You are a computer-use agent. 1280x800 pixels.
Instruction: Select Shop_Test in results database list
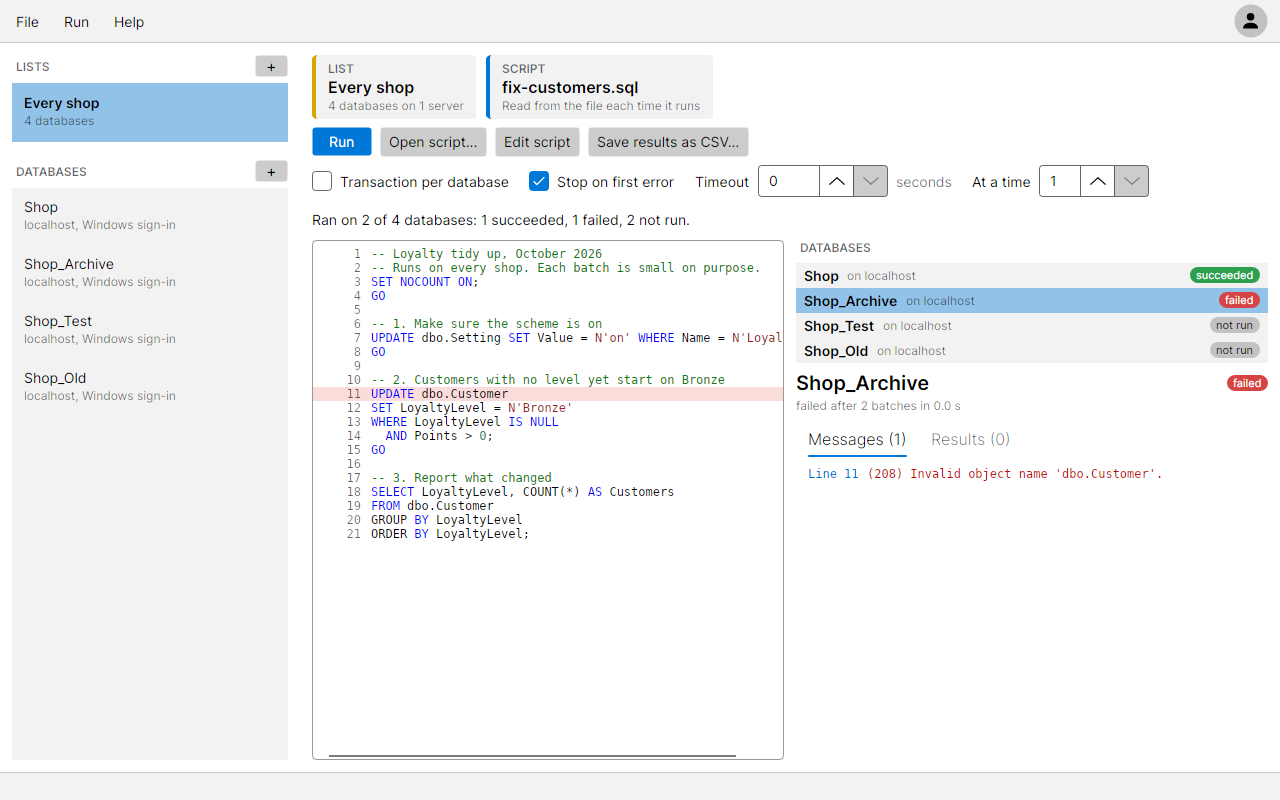(1032, 325)
